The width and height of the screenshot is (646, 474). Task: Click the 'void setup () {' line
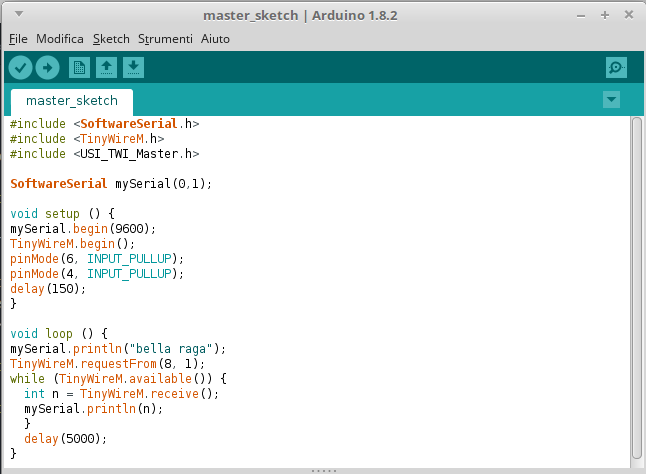(x=63, y=214)
